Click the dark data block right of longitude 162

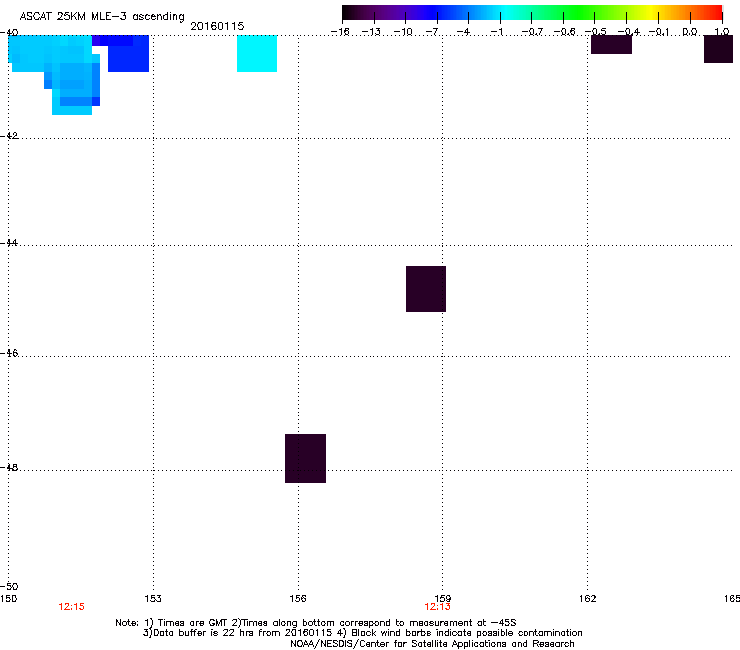click(611, 44)
